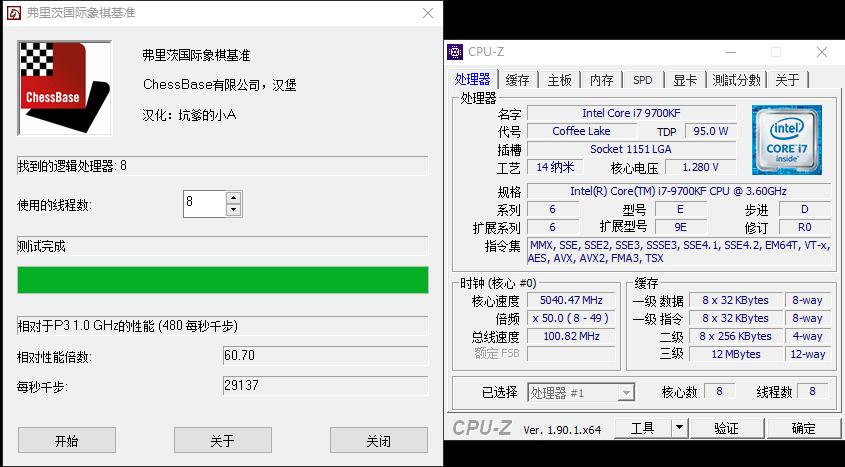The image size is (845, 467).
Task: Click the ChessBase logo image
Action: pos(65,88)
